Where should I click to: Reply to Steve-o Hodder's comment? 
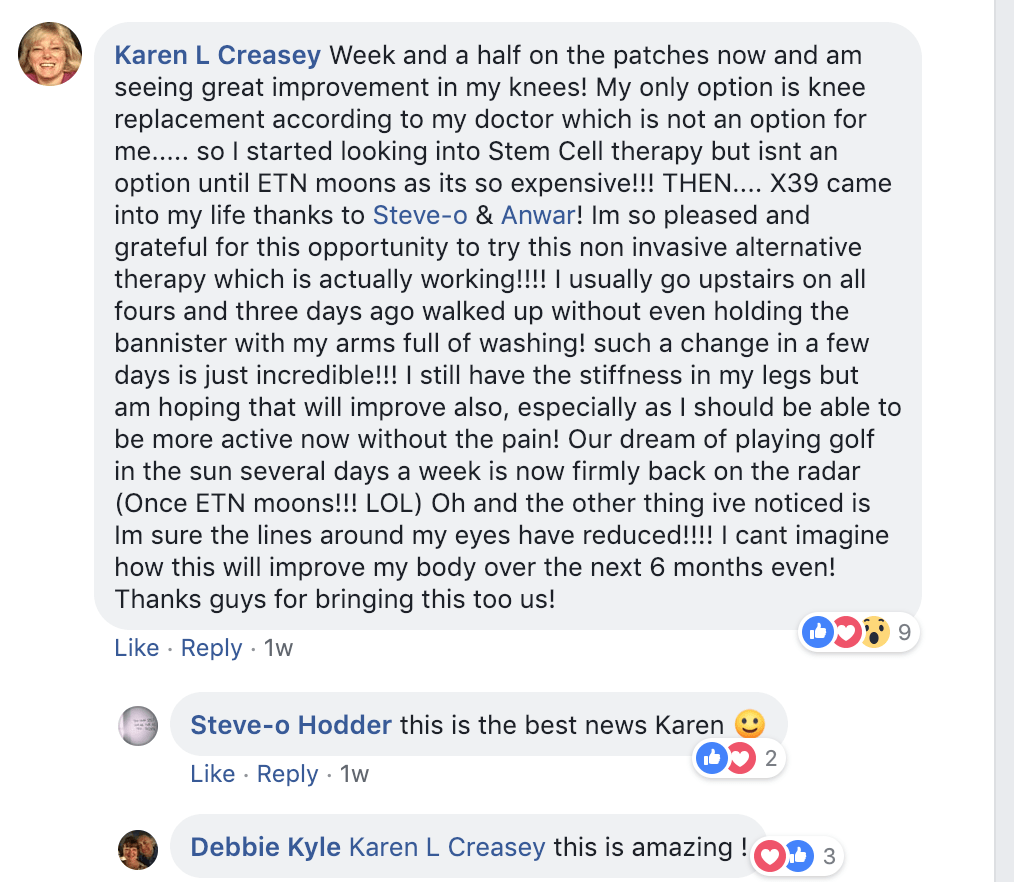tap(288, 774)
